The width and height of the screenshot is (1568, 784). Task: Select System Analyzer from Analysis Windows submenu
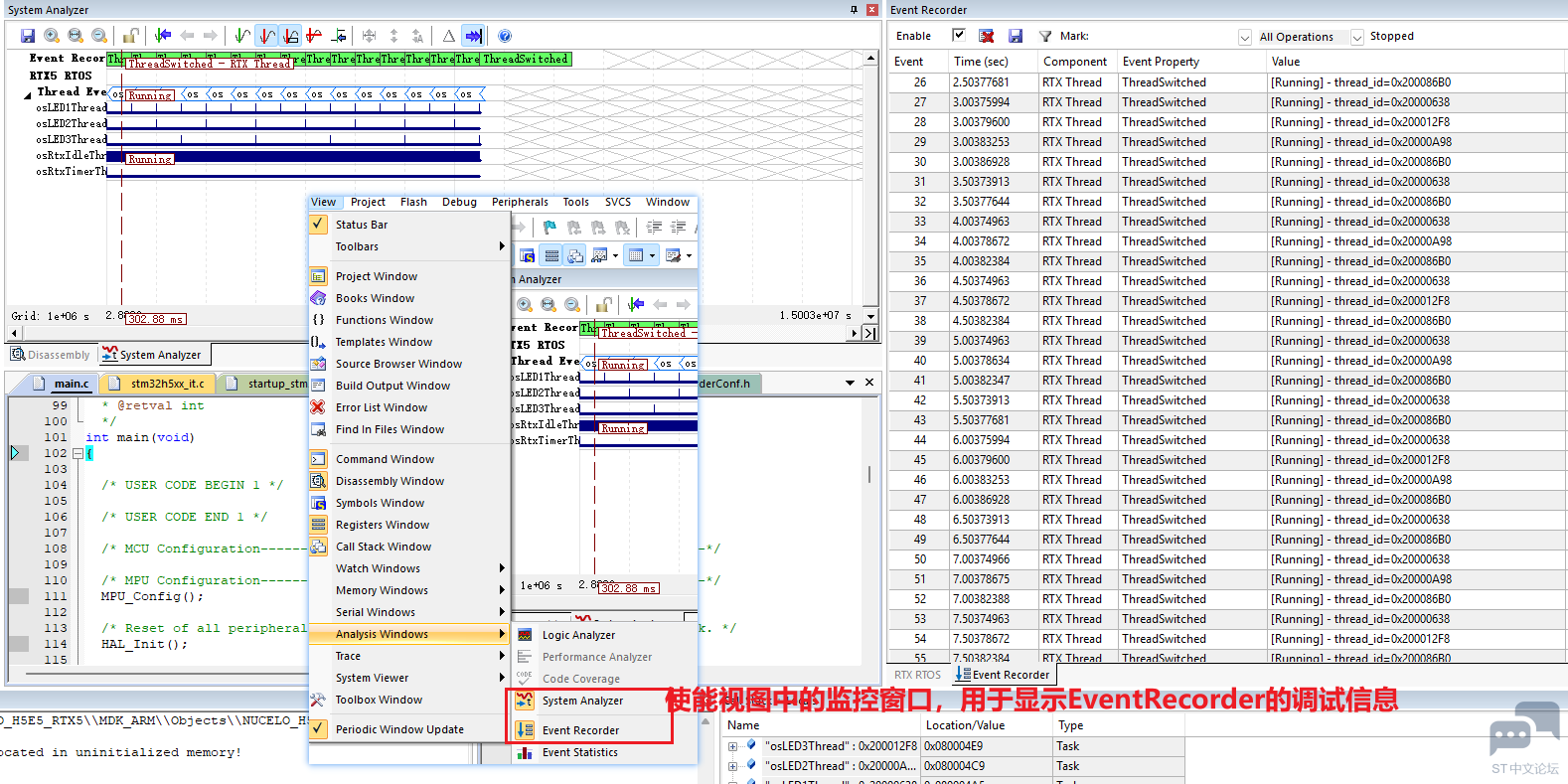coord(582,701)
